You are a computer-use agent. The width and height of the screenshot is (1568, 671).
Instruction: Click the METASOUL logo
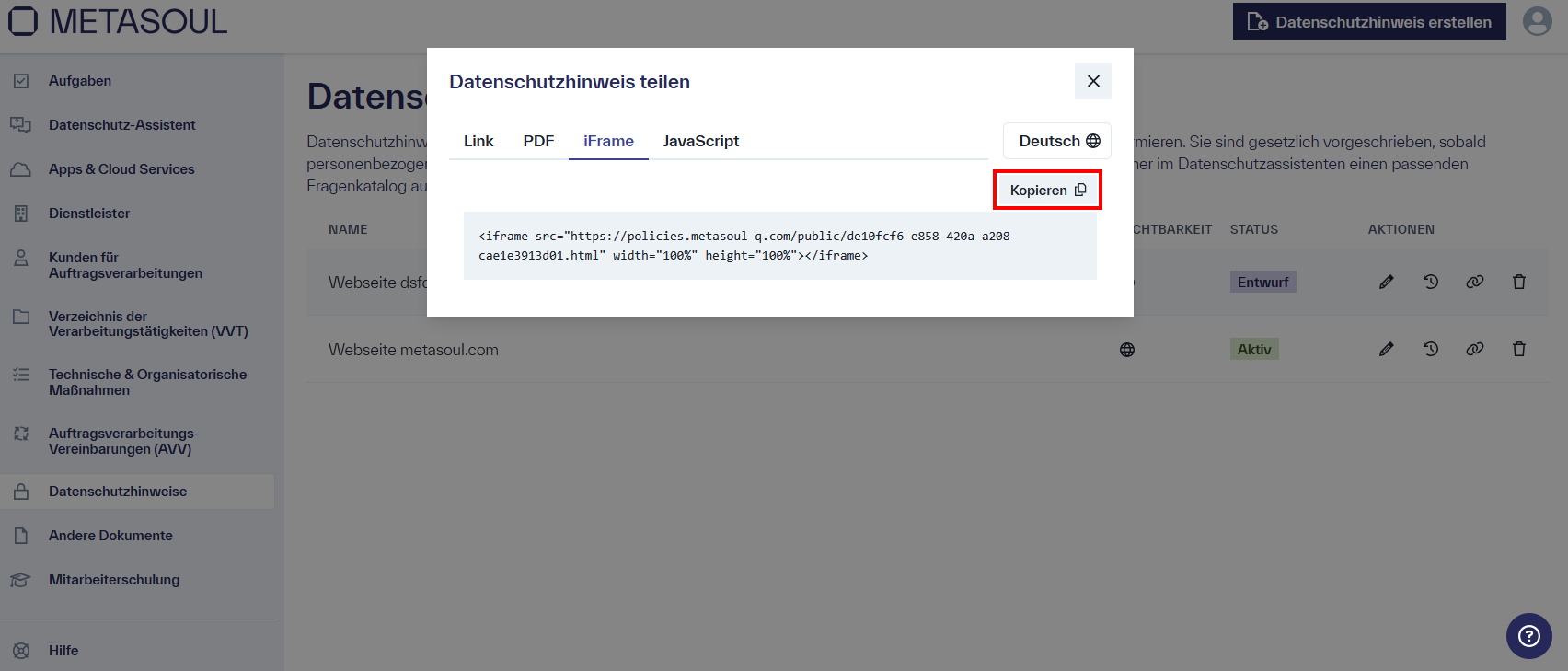tap(118, 21)
